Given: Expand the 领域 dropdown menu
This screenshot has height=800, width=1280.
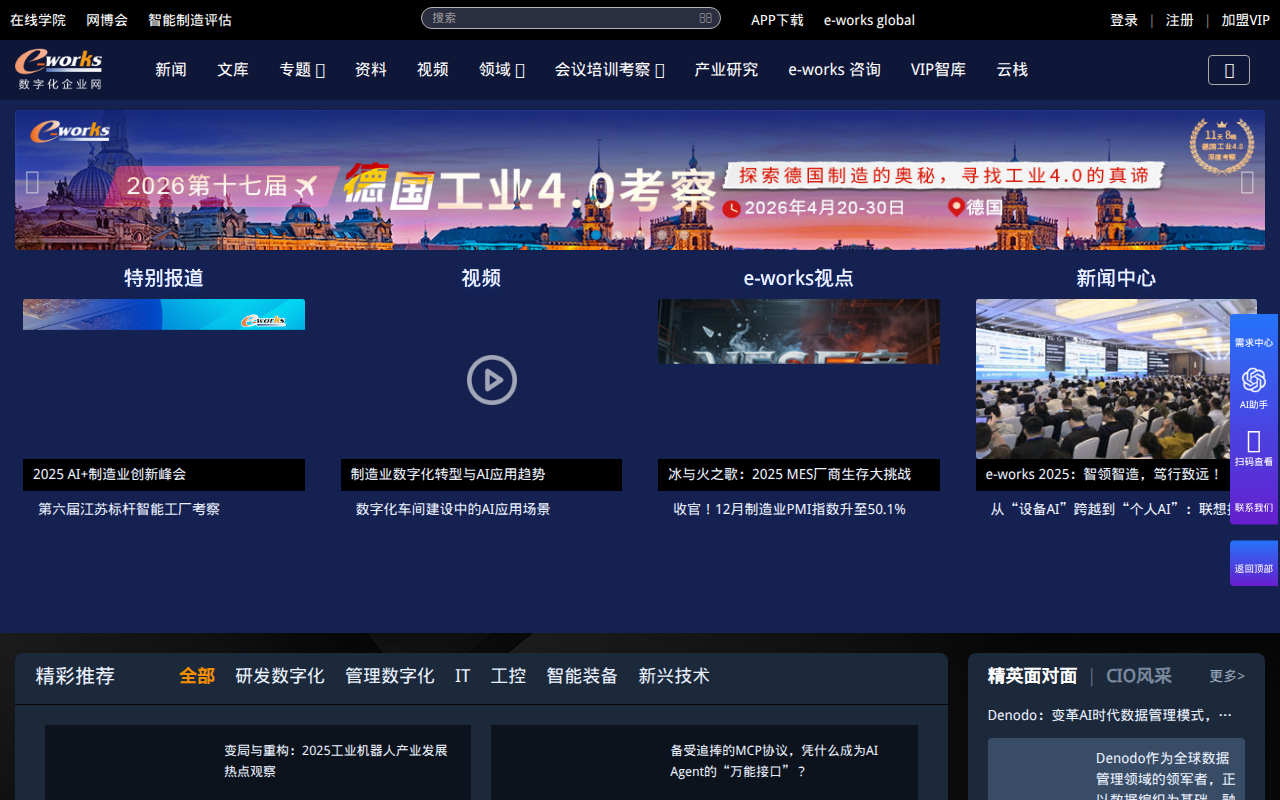Looking at the screenshot, I should point(501,69).
